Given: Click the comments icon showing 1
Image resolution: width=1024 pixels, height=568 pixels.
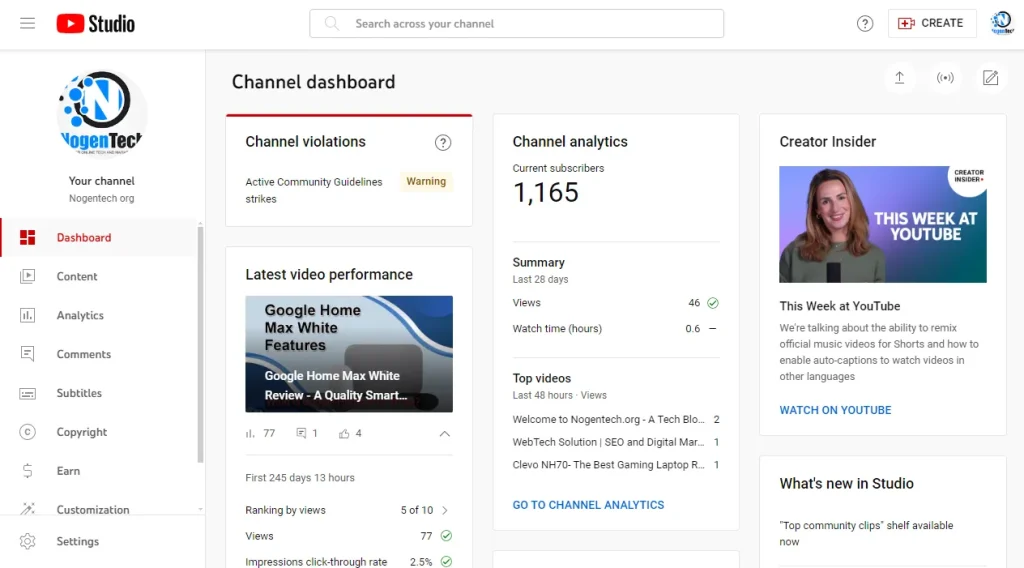Looking at the screenshot, I should coord(301,434).
